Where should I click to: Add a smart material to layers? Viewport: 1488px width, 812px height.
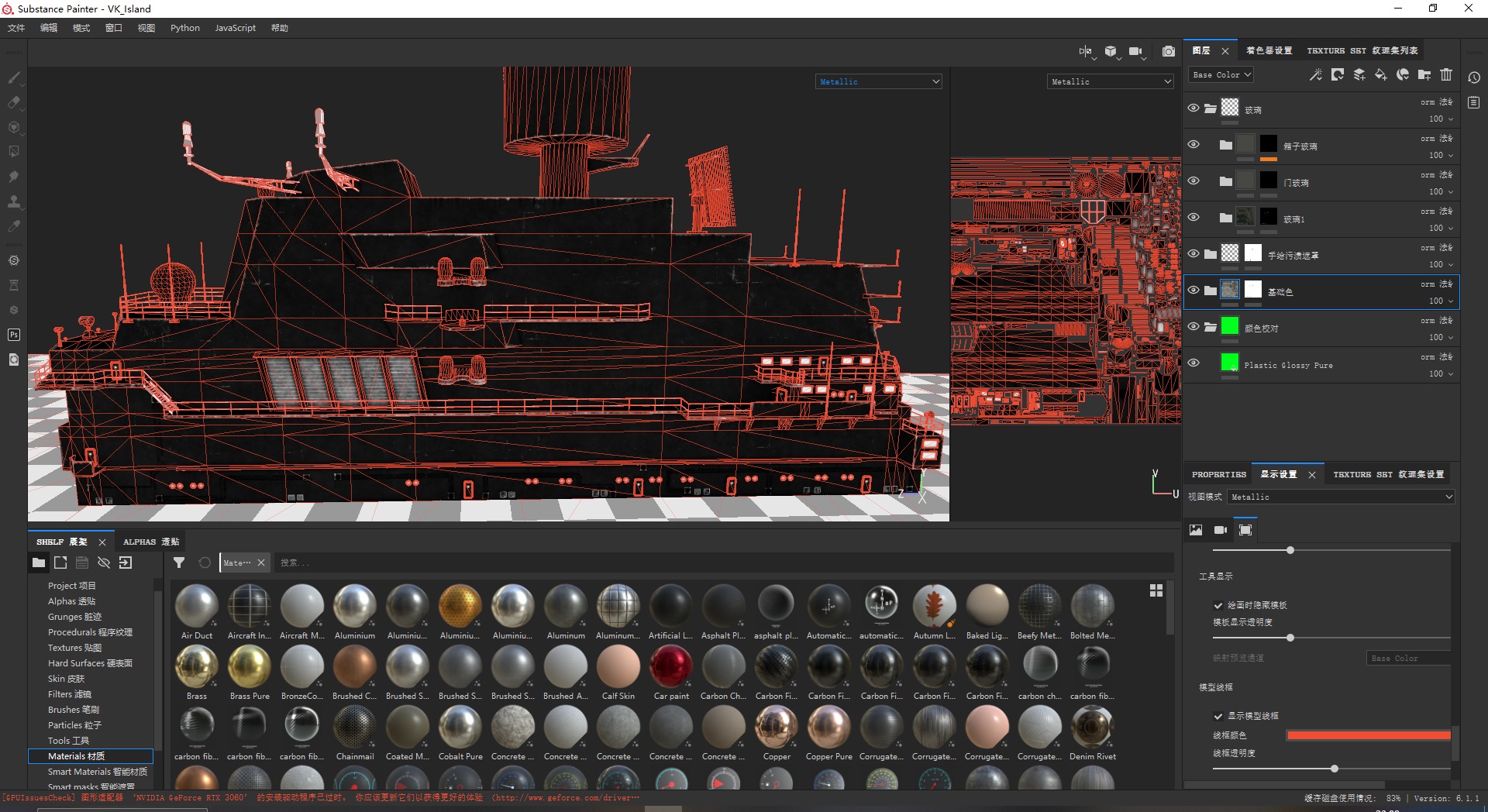click(1403, 74)
